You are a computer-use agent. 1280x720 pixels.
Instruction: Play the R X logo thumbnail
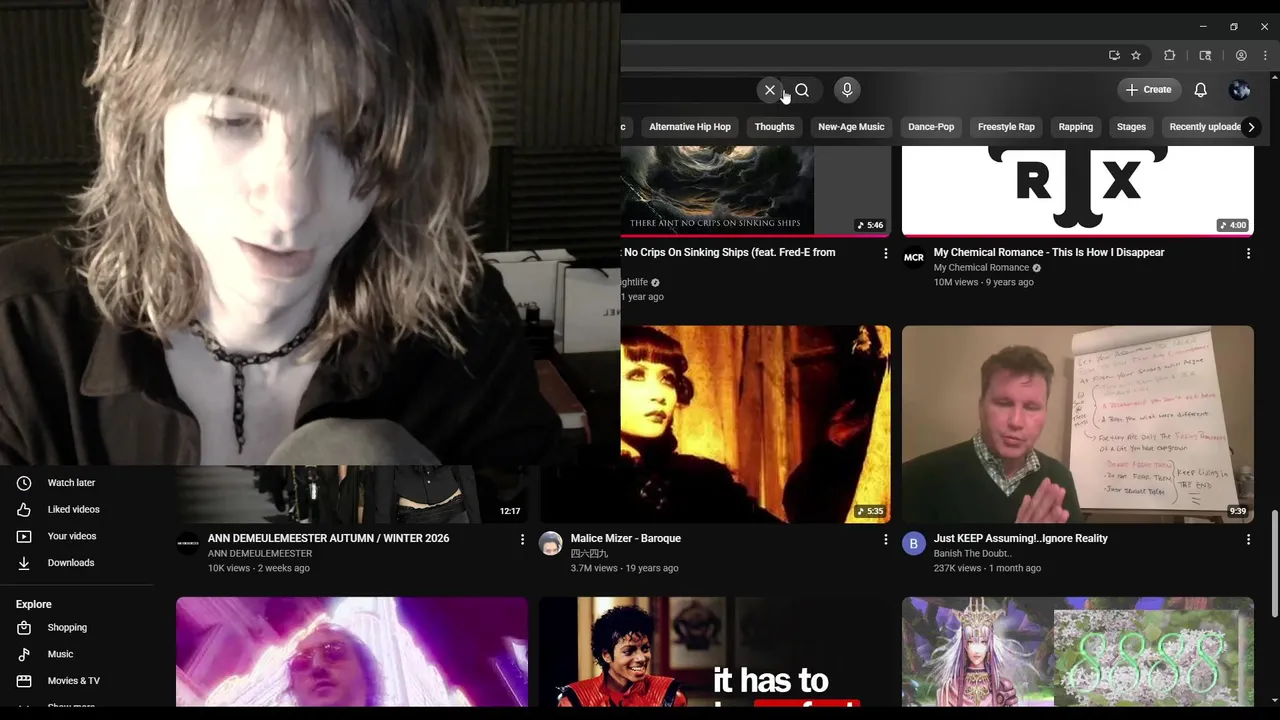[x=1078, y=190]
